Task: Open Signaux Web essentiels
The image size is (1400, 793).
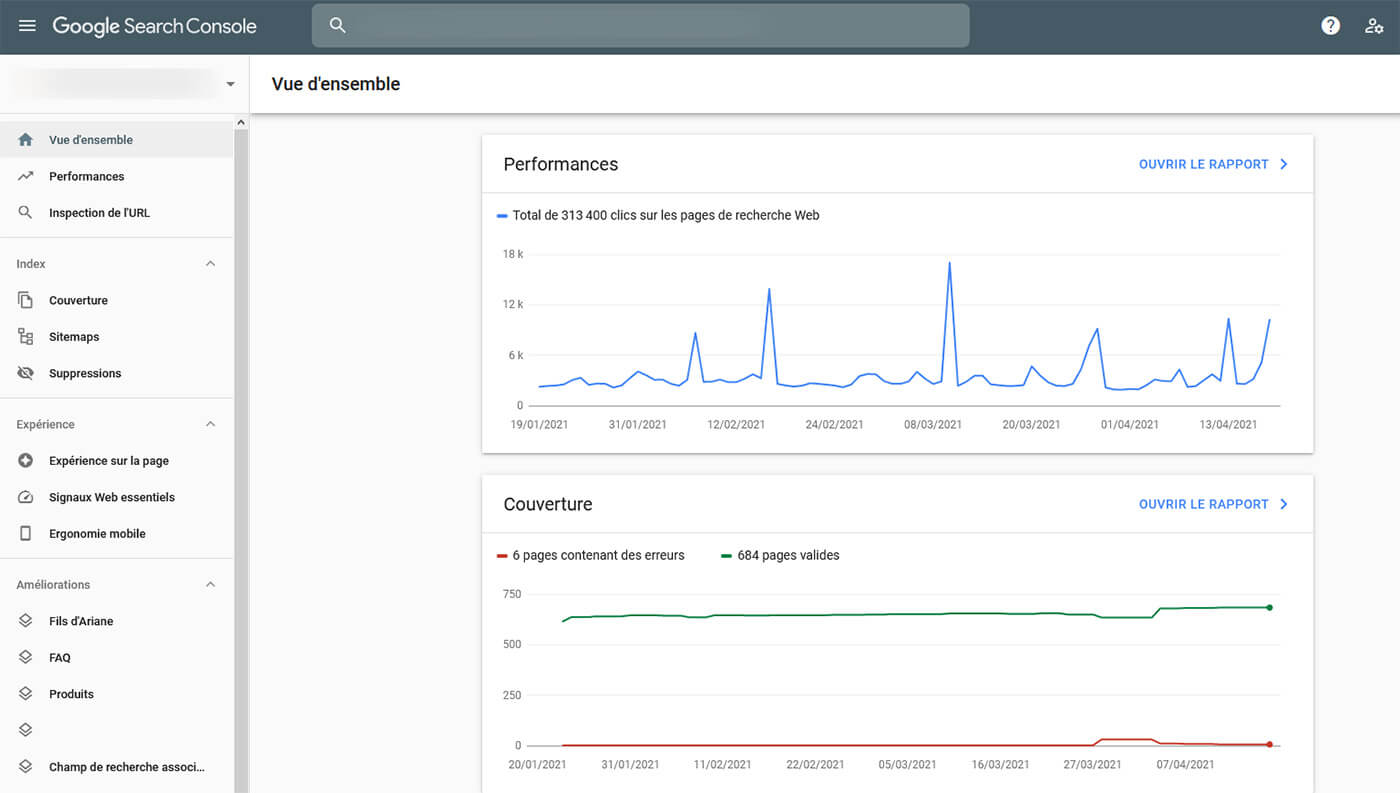Action: tap(116, 497)
